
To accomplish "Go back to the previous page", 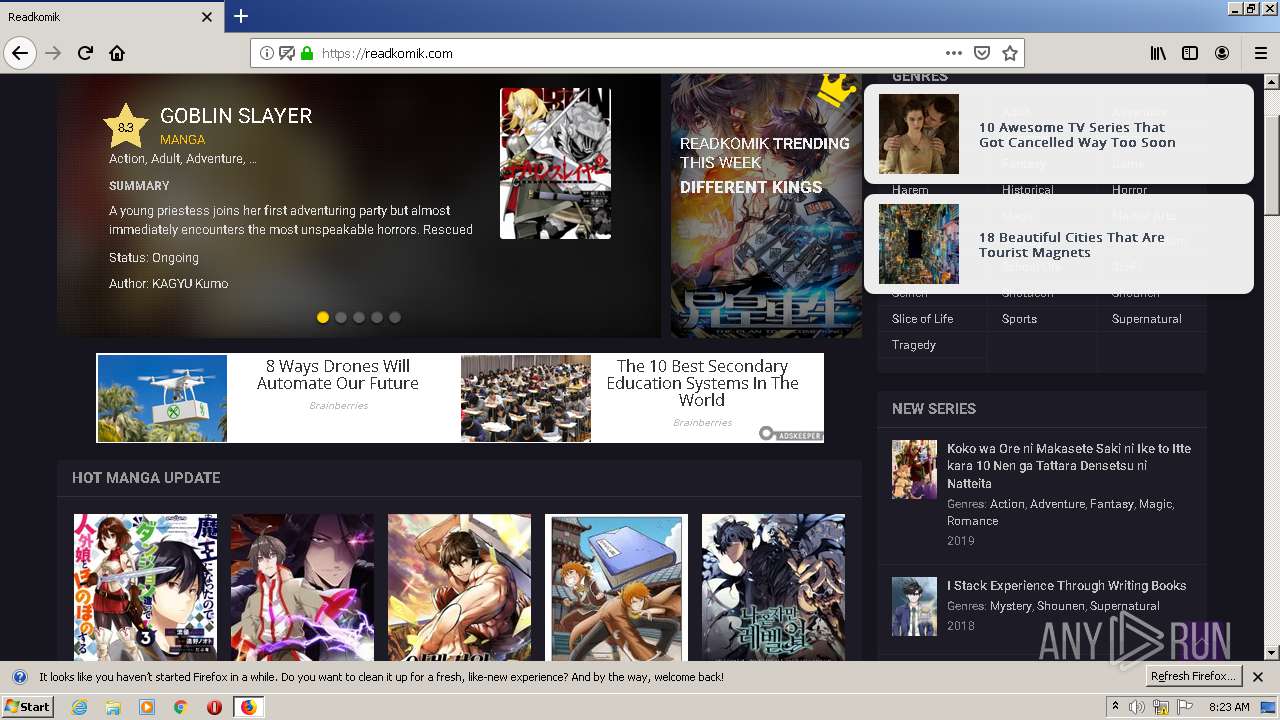I will [x=20, y=53].
